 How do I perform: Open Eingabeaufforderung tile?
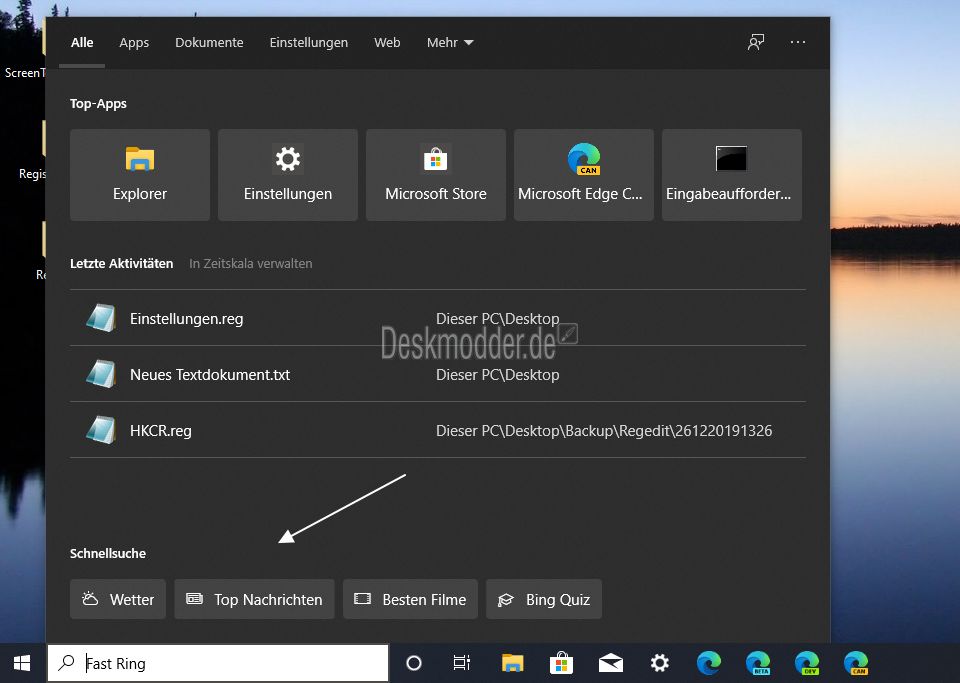coord(732,174)
